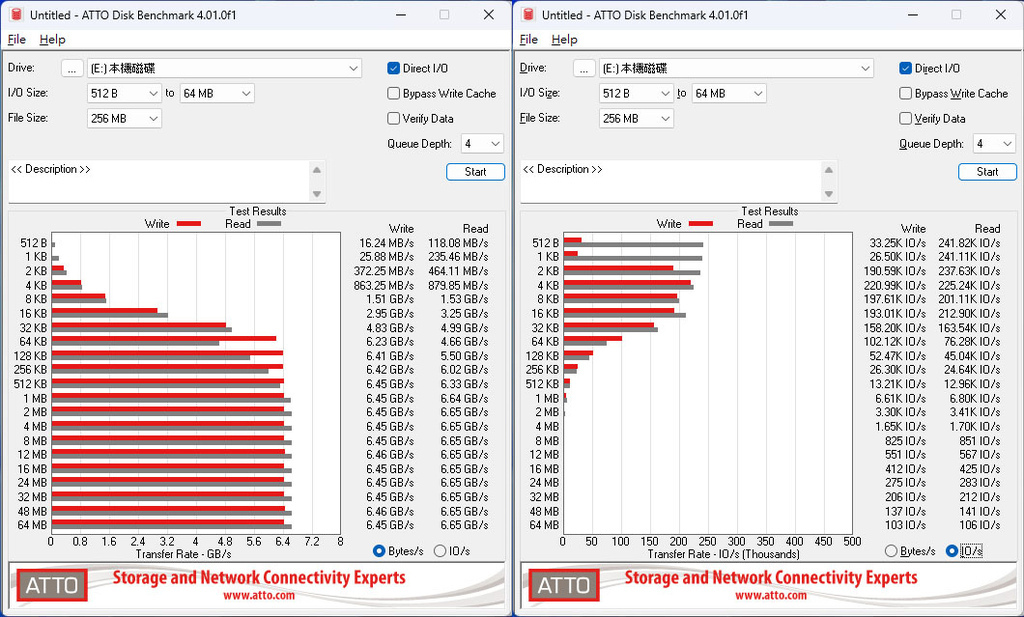Click the gray Read legend swatch in the right window
The height and width of the screenshot is (617, 1024).
coord(781,224)
